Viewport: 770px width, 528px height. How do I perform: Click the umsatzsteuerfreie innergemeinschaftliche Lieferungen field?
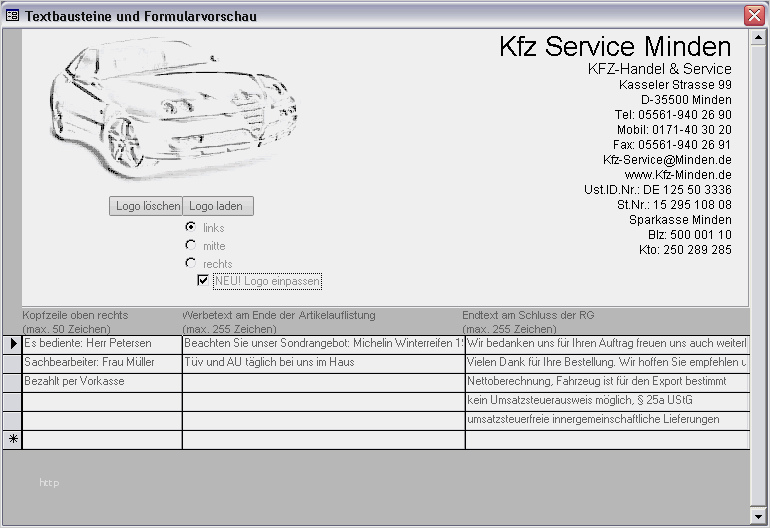click(606, 420)
